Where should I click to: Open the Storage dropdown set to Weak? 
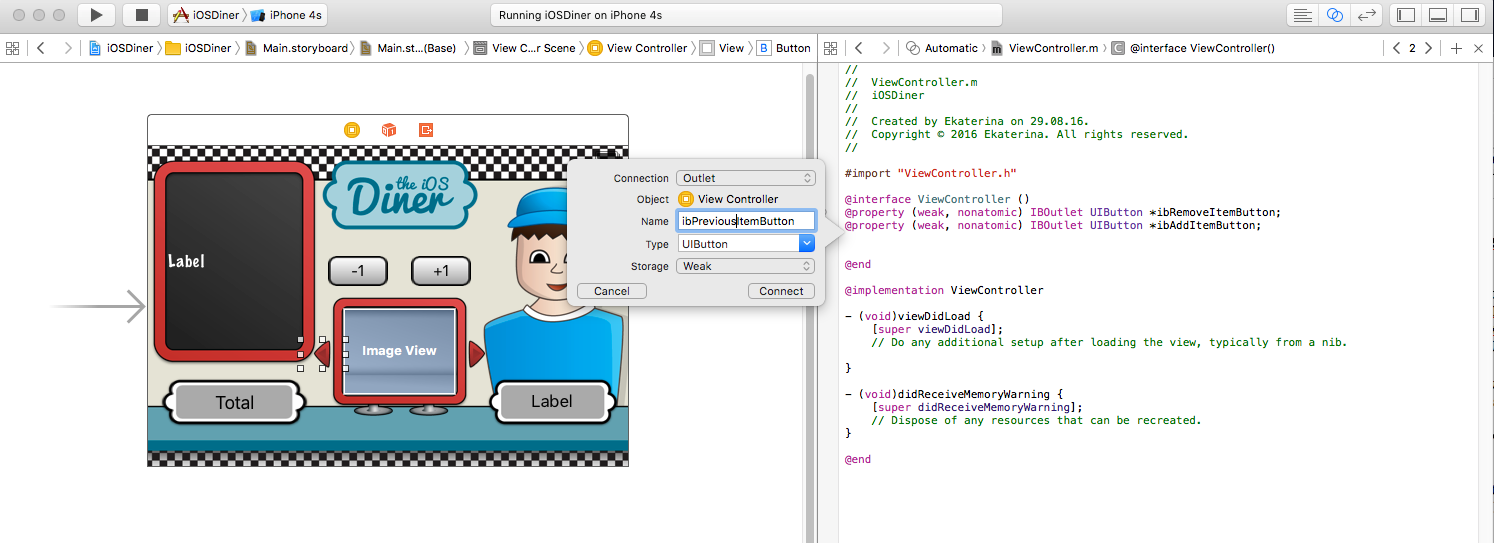pyautogui.click(x=746, y=266)
